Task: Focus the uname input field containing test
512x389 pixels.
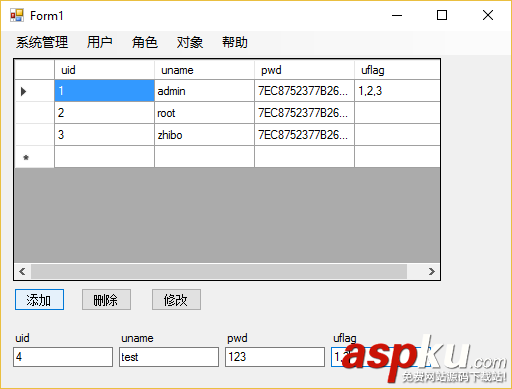Action: (x=169, y=357)
